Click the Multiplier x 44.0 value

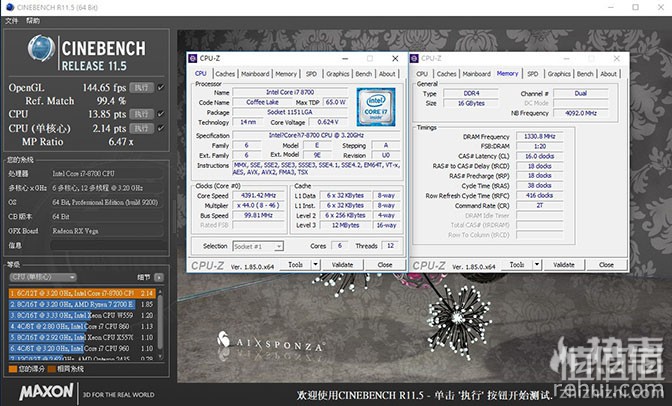pos(258,205)
